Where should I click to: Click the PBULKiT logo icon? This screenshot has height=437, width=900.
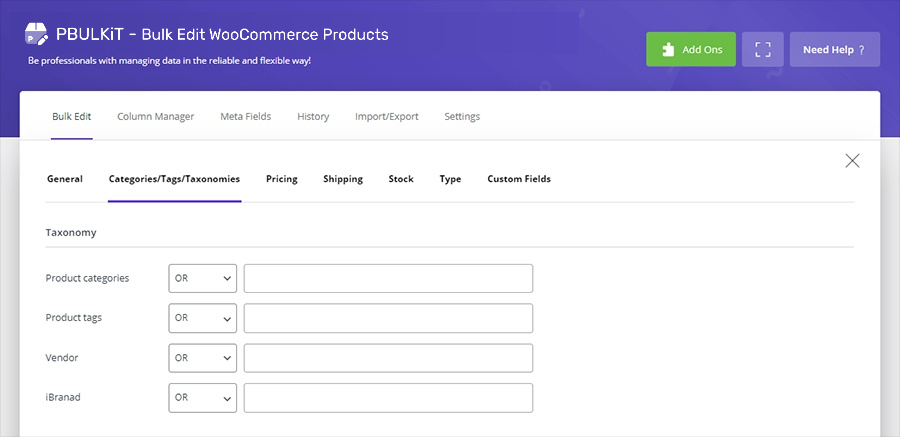click(36, 34)
